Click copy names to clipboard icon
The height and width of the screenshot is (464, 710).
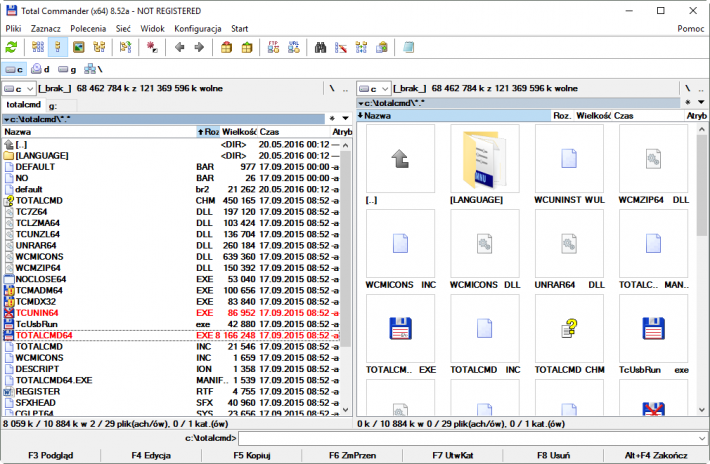pyautogui.click(x=382, y=47)
